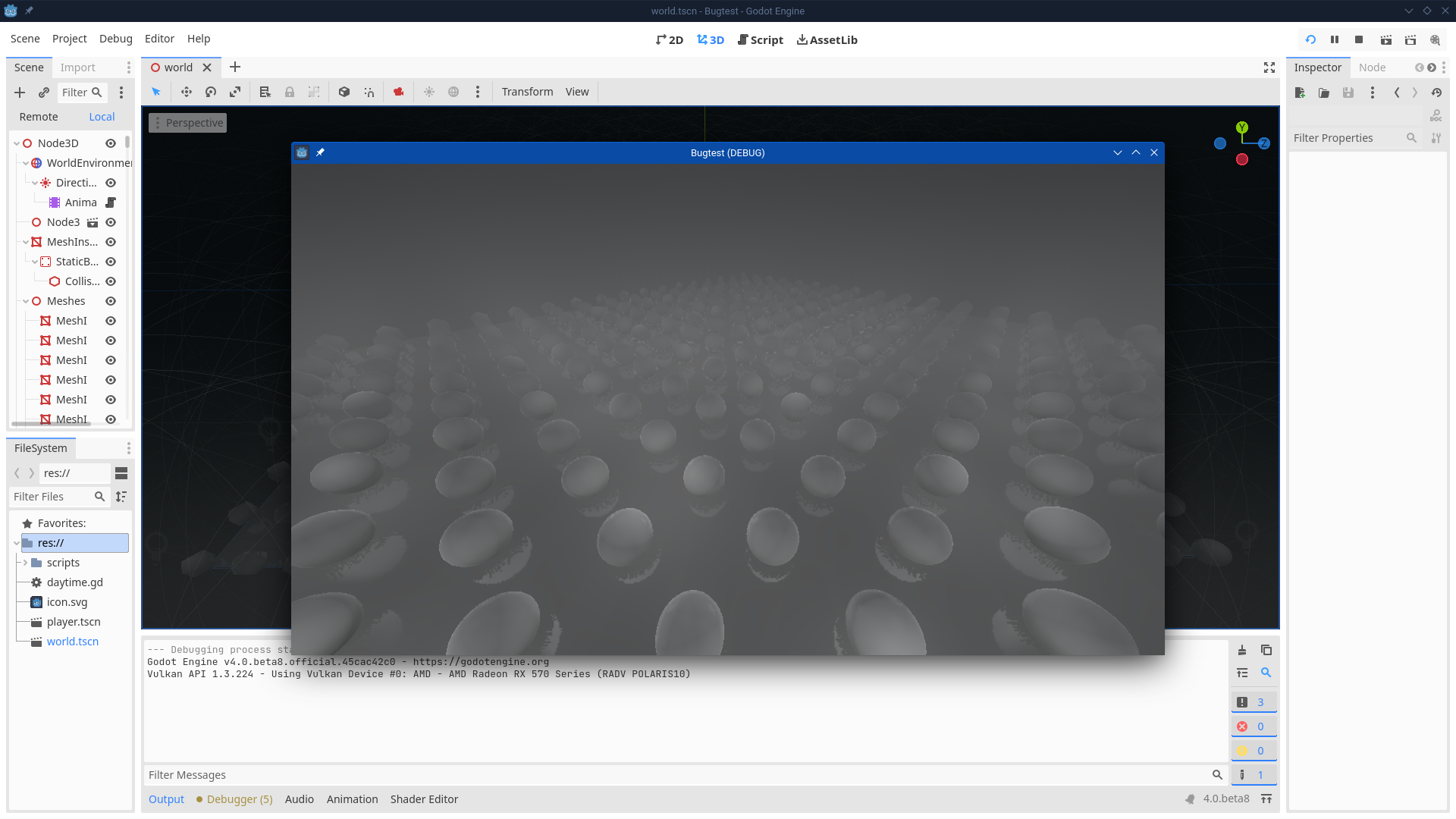
Task: Collapse the res:// folder tree
Action: [x=17, y=543]
